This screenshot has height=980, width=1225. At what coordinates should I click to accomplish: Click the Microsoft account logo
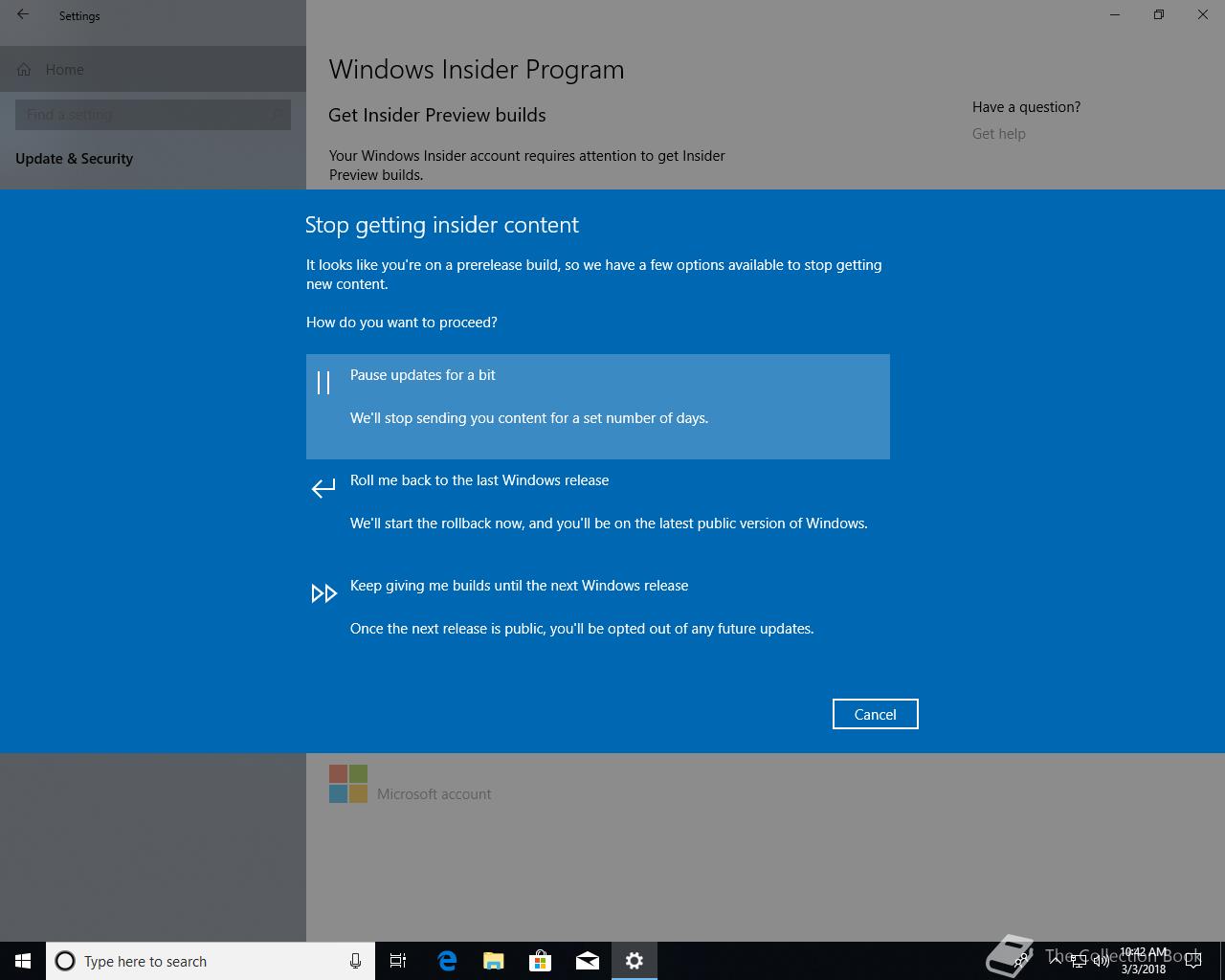(348, 783)
